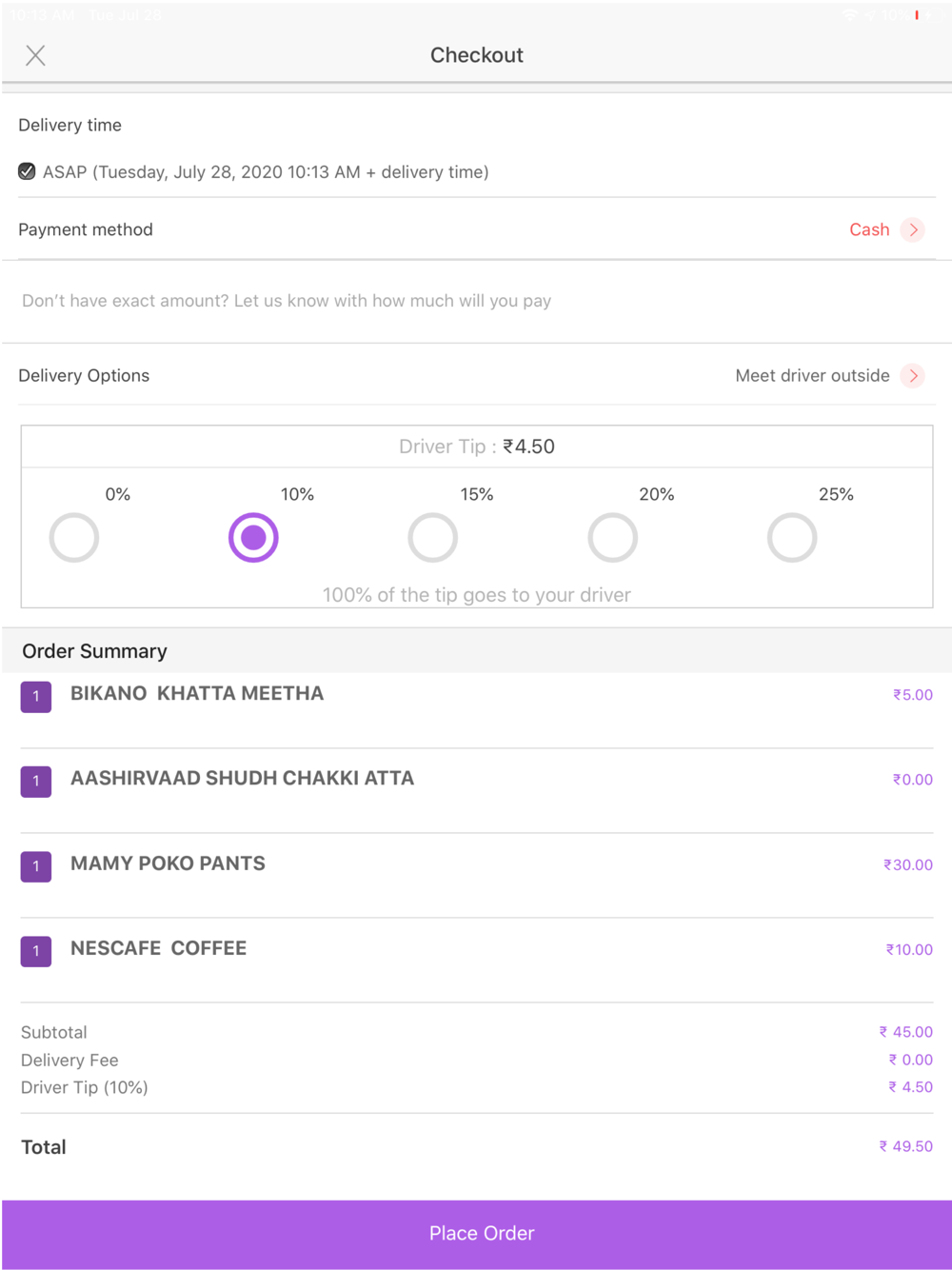Set driver tip to 25%
This screenshot has height=1270, width=952.
click(x=792, y=538)
